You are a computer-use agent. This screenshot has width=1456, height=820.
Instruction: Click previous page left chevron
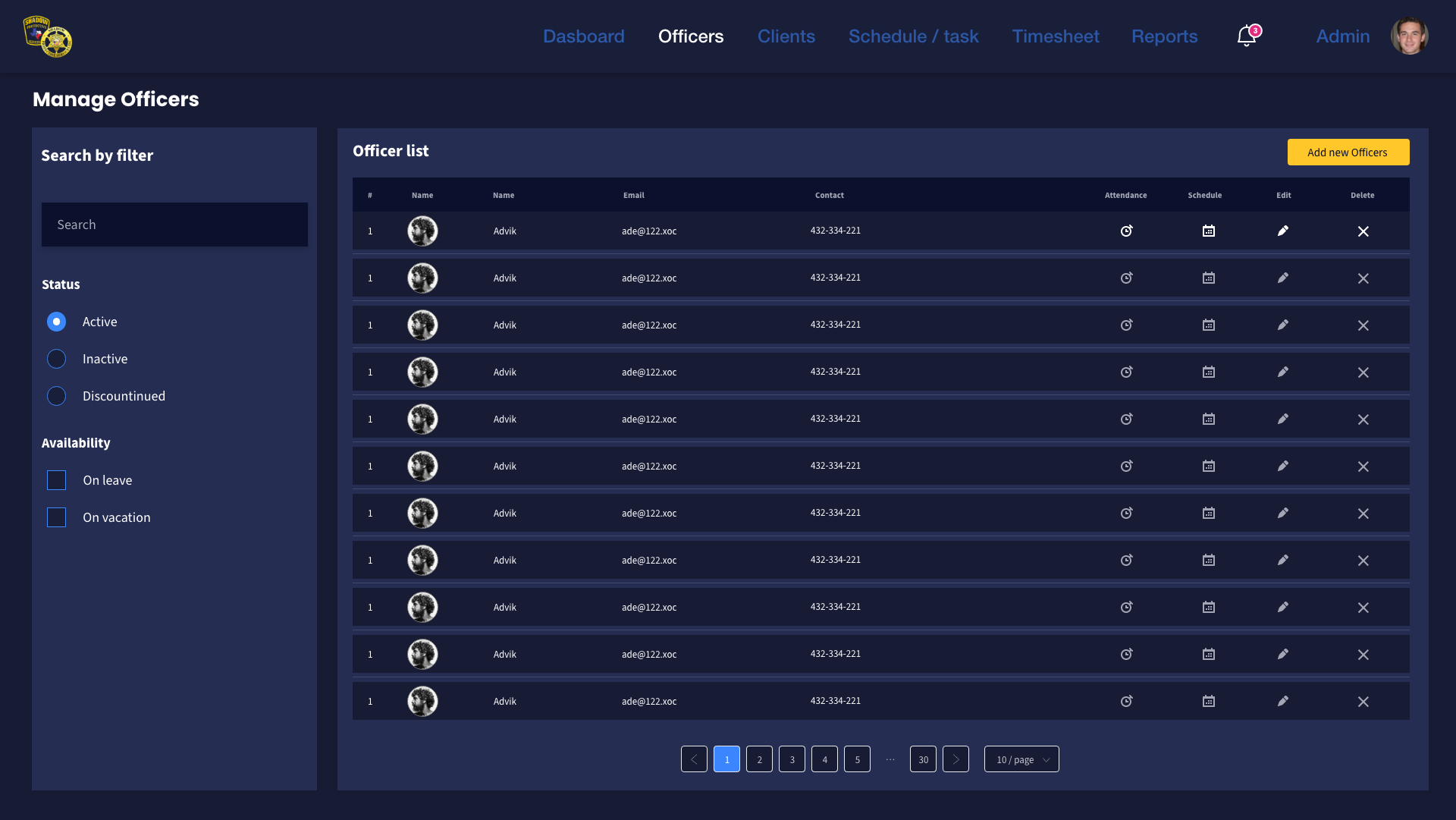pyautogui.click(x=694, y=759)
